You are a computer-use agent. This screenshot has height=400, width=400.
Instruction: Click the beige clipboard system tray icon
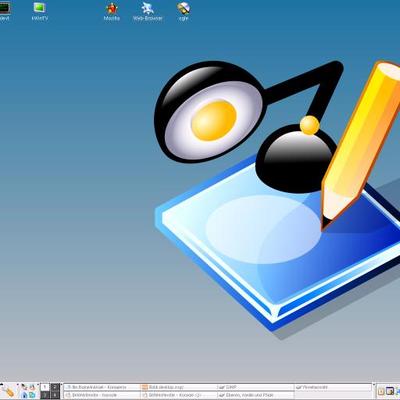click(381, 391)
